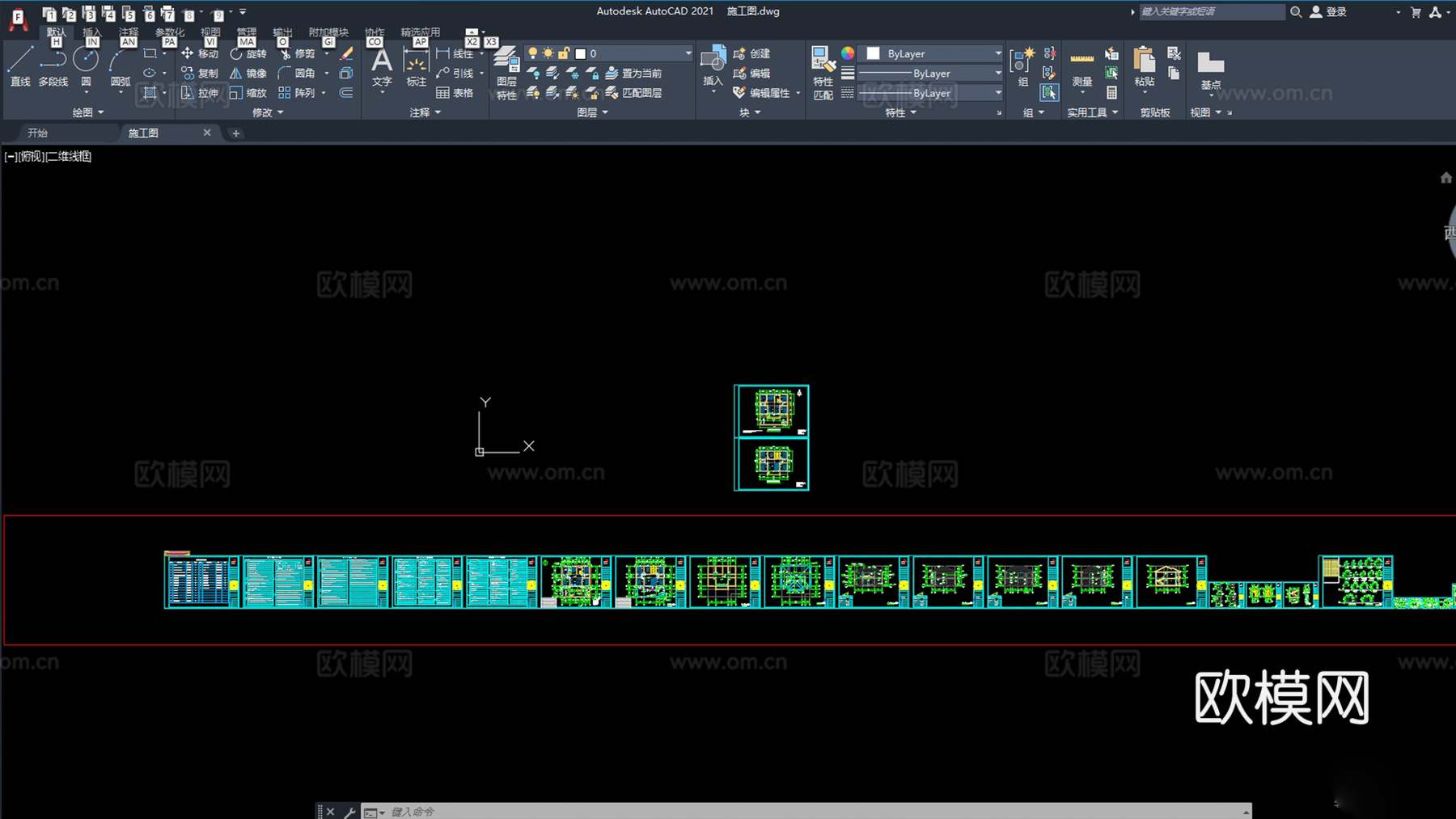Toggle layer lock padlock in layer dropdown
1456x819 pixels.
click(x=564, y=53)
